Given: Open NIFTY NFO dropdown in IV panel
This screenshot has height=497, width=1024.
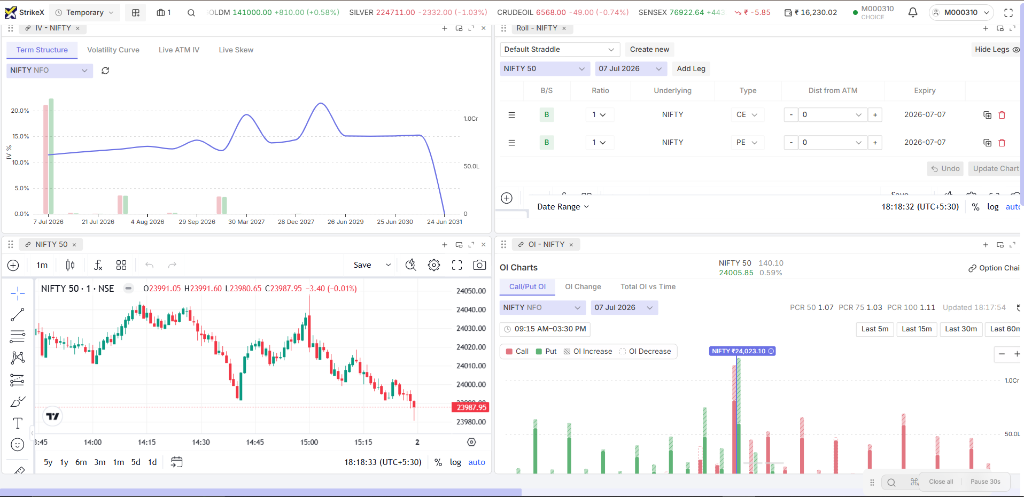Looking at the screenshot, I should pos(50,71).
